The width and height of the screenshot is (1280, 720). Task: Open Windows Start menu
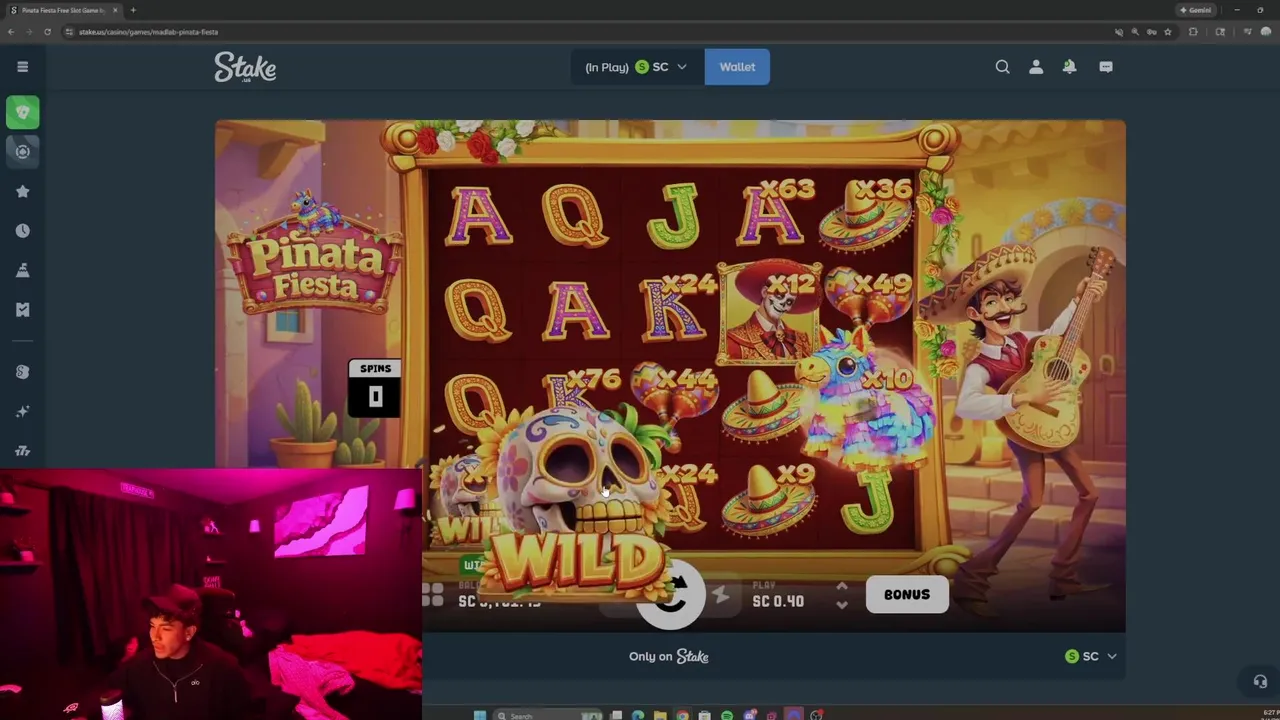pos(480,715)
